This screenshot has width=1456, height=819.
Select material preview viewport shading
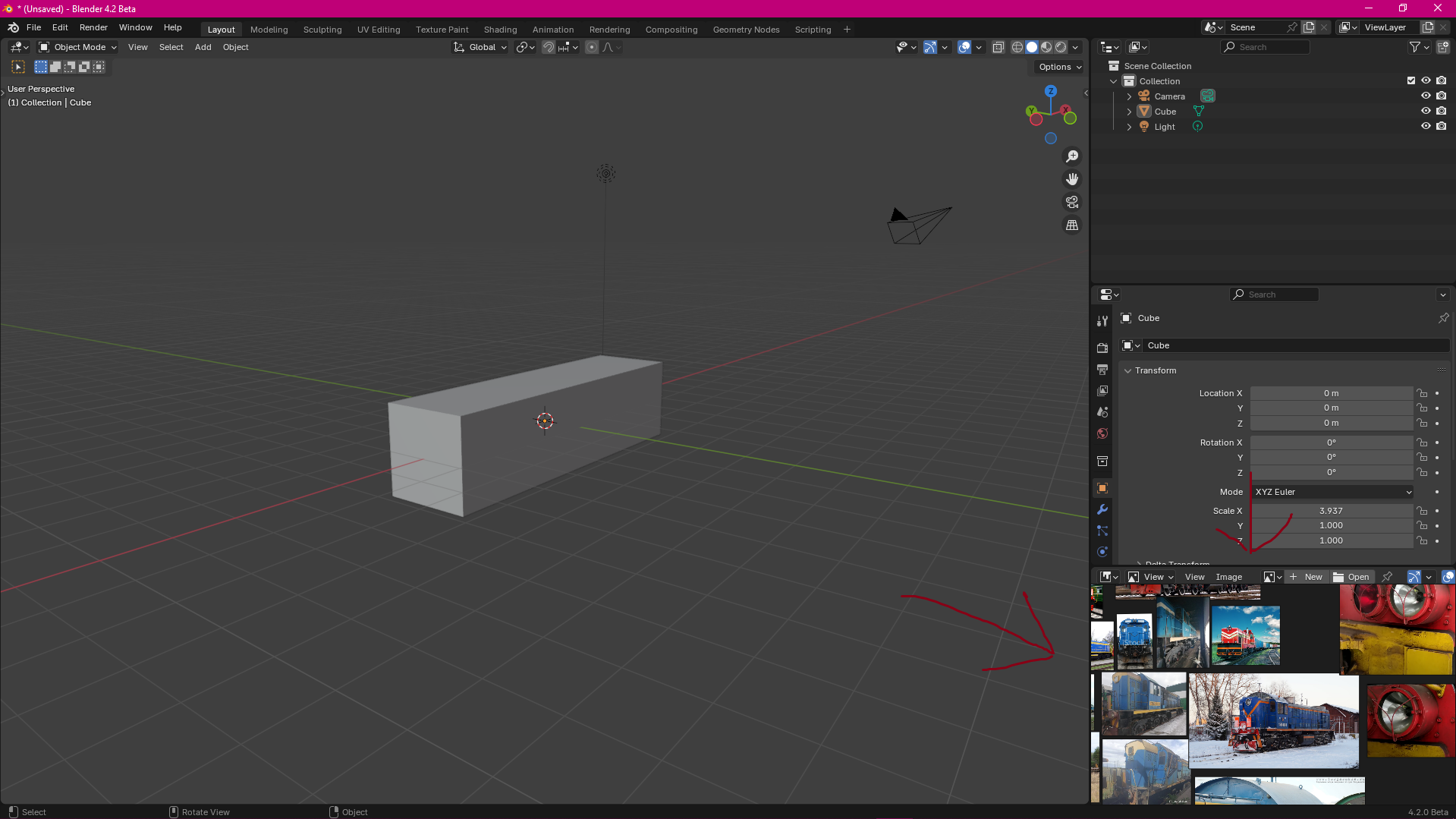coord(1046,47)
